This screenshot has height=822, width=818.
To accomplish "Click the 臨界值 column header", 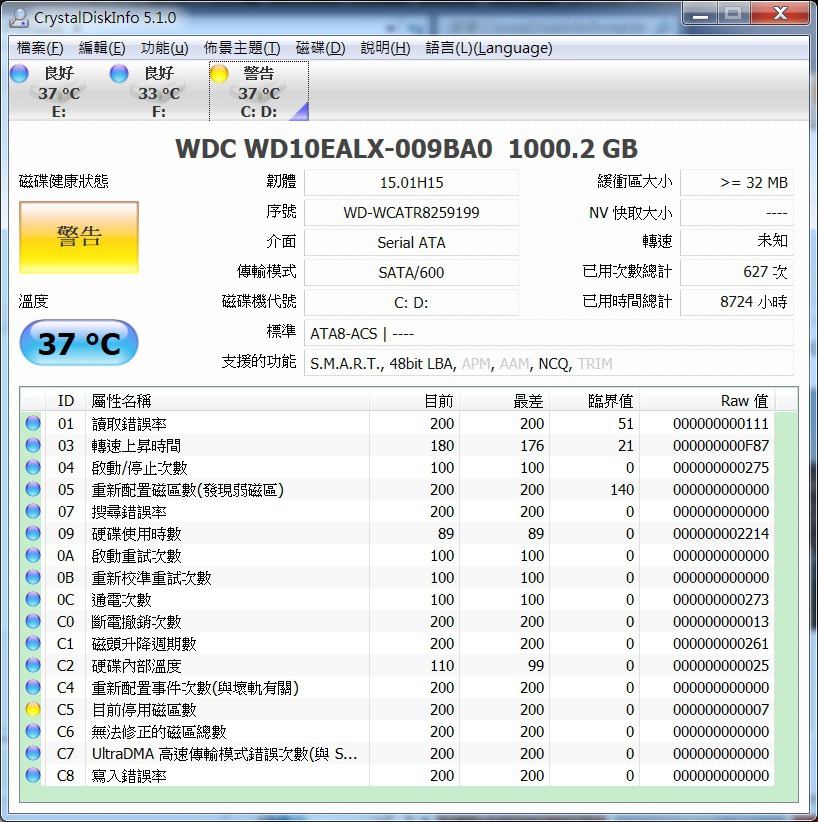I will click(595, 401).
